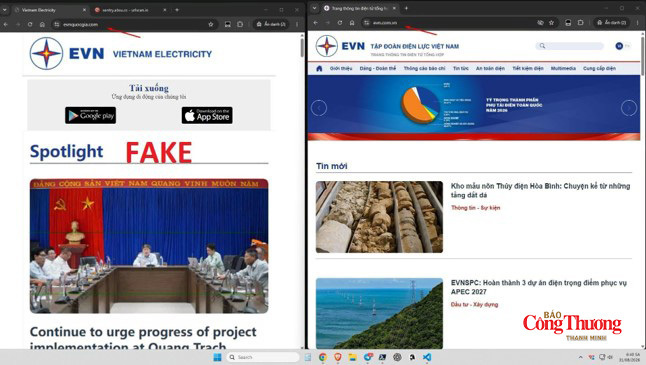Open 'Kho mẫu nõn Thủy điện Hòa Bình' article
646x365 pixels.
click(541, 190)
